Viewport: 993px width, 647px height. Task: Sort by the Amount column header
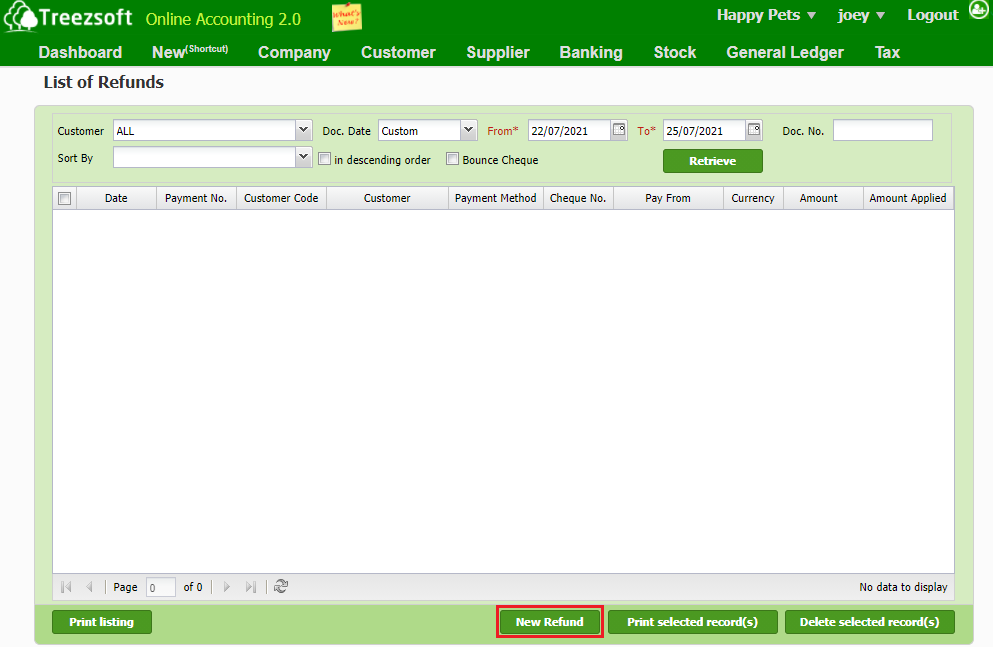pos(818,198)
